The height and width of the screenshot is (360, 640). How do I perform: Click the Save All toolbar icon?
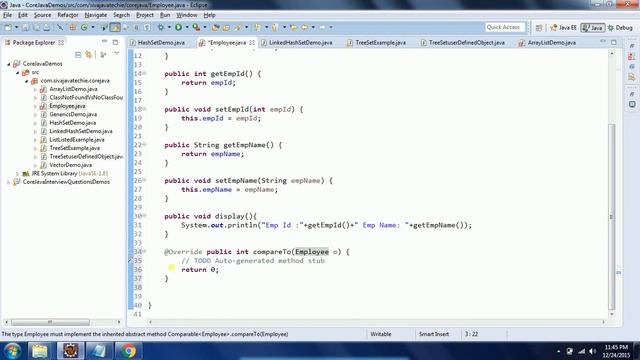point(36,27)
